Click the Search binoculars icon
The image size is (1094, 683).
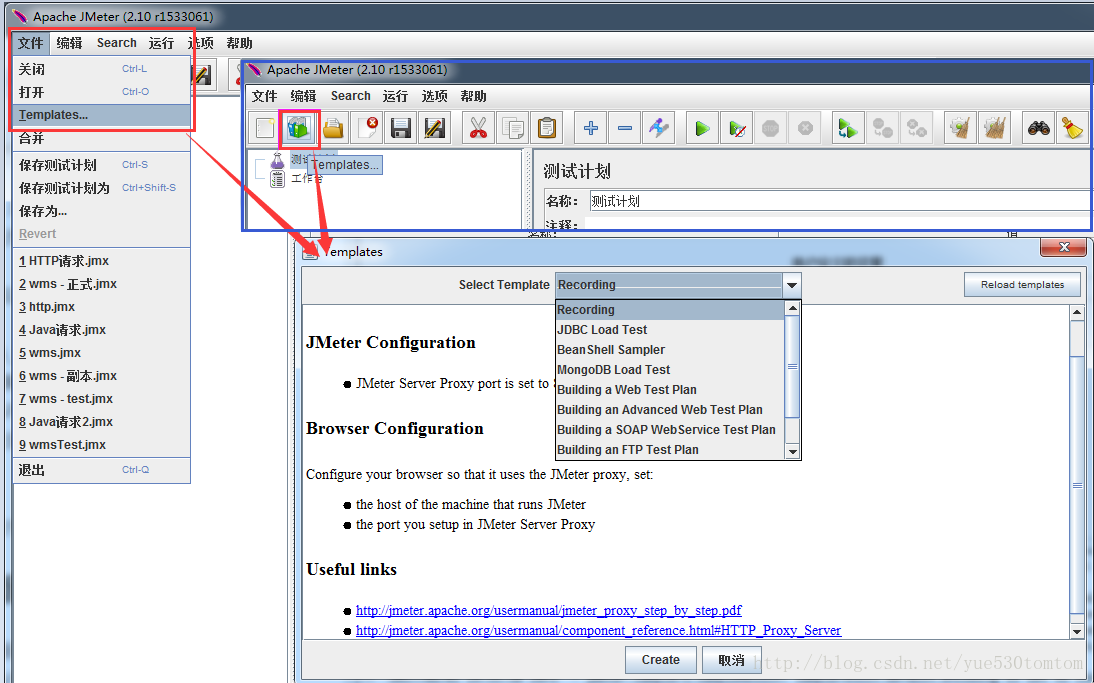click(x=1038, y=128)
